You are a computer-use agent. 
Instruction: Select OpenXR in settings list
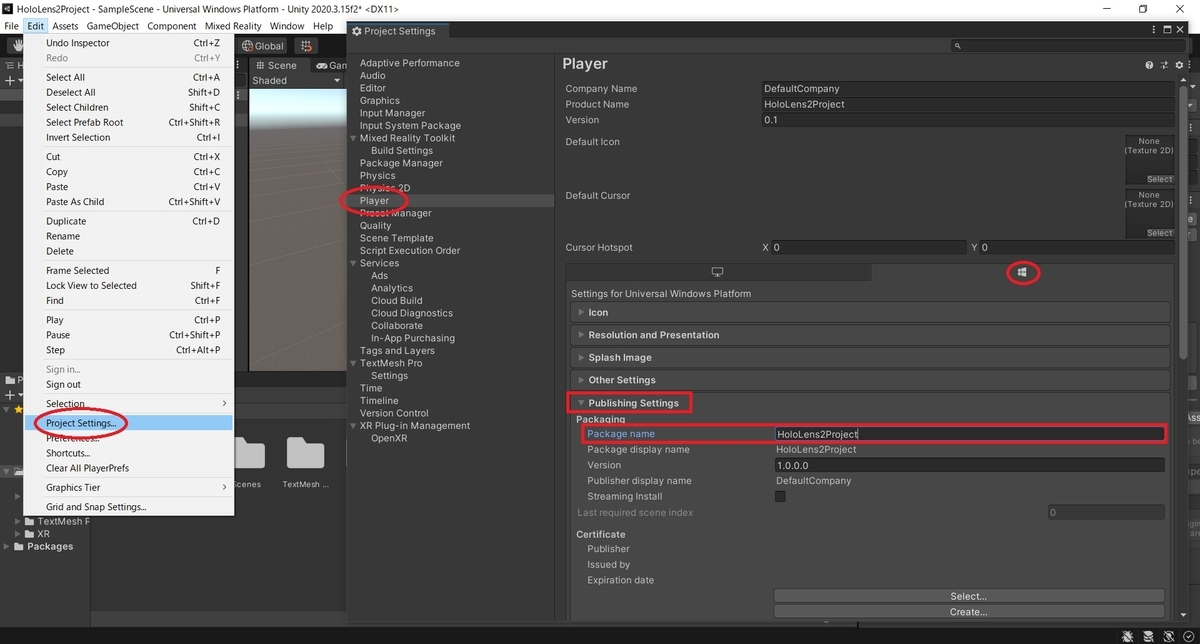[387, 438]
